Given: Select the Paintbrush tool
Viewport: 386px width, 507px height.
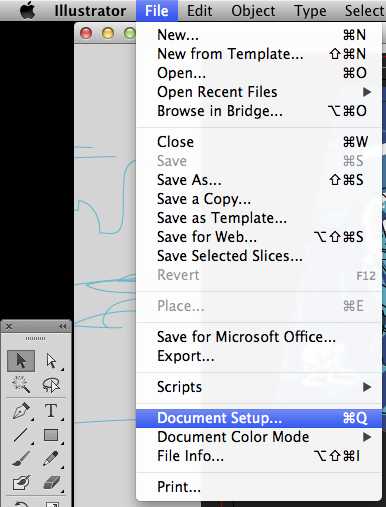Looking at the screenshot, I should (x=21, y=459).
